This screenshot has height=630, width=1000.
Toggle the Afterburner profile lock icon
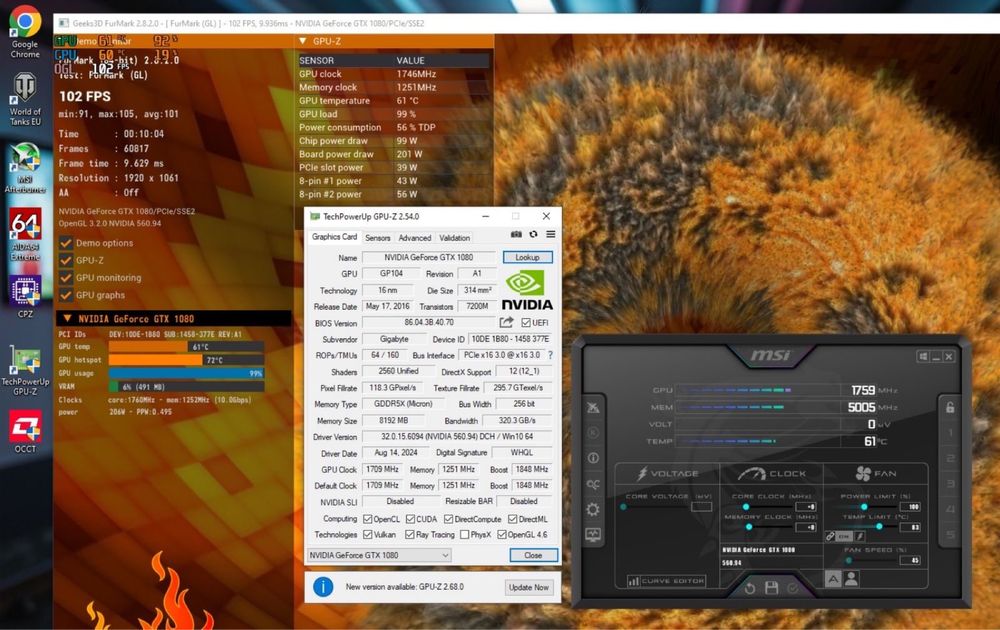pyautogui.click(x=950, y=407)
